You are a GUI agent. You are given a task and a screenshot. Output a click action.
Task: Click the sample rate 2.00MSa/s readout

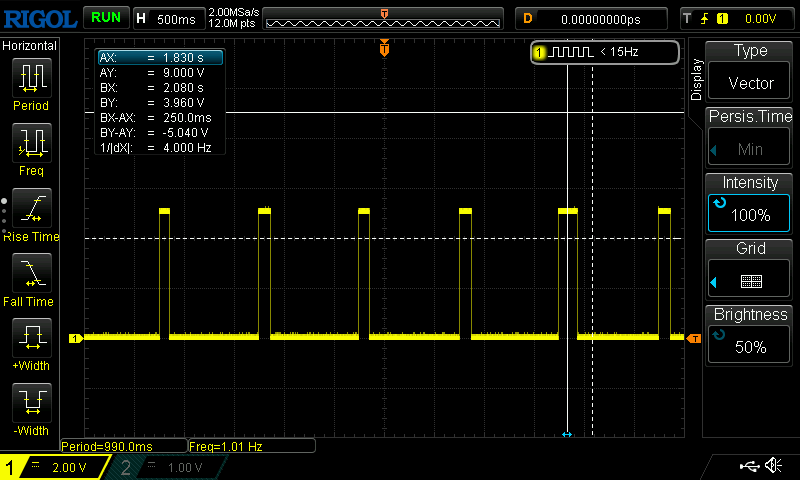click(x=234, y=12)
